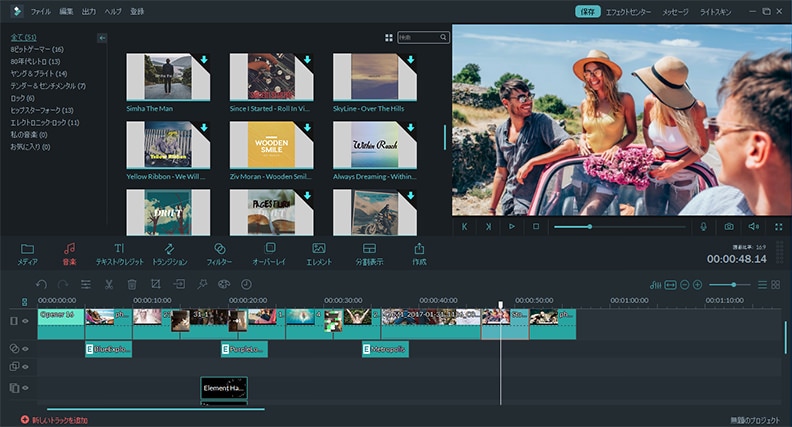The image size is (792, 427).
Task: Open the 出力 menu
Action: [x=89, y=11]
